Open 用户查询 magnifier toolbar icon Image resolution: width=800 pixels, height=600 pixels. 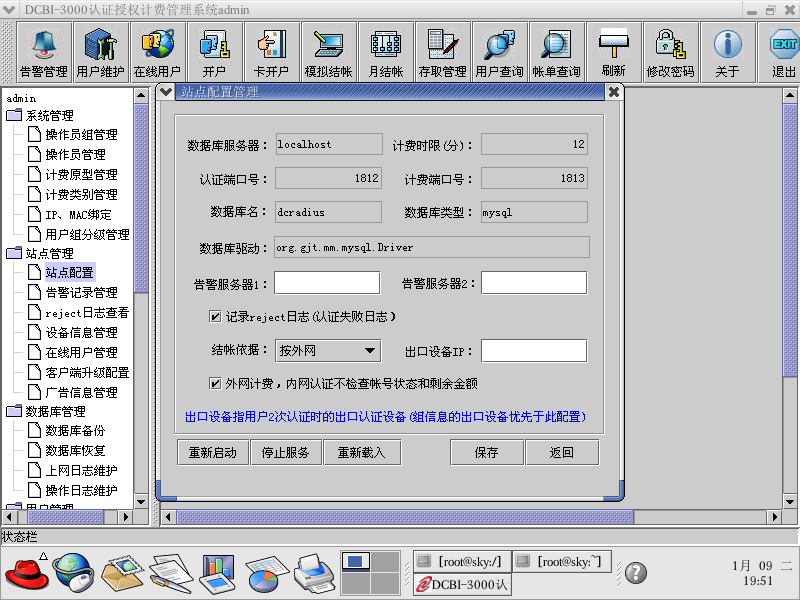[499, 52]
